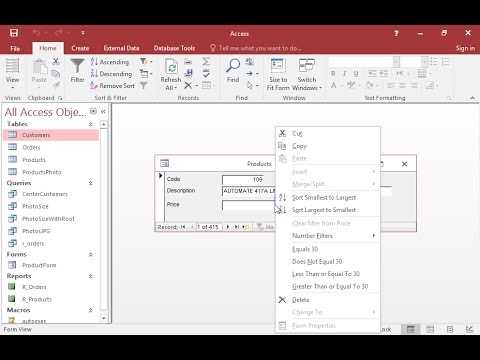Image resolution: width=480 pixels, height=360 pixels.
Task: Switch to the Database Tools tab
Action: 174,48
